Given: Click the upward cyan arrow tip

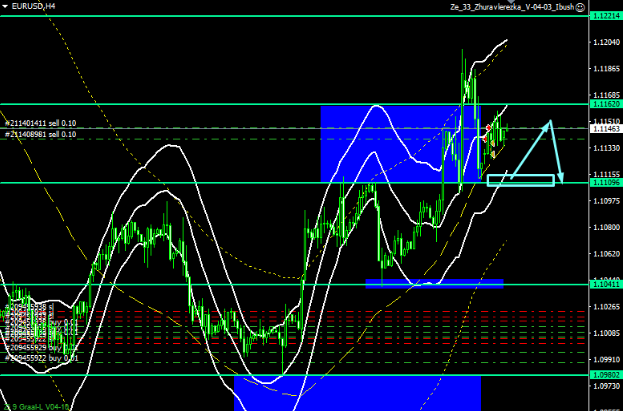Looking at the screenshot, I should (x=548, y=122).
